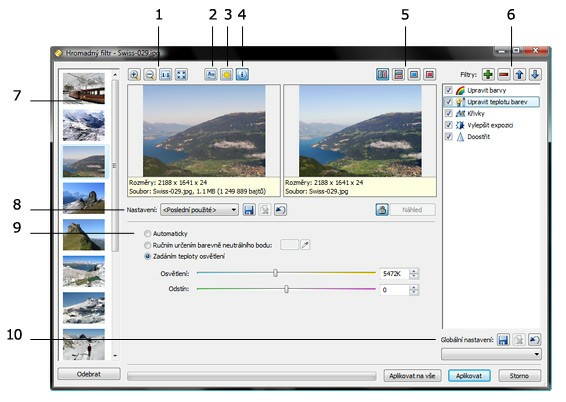The width and height of the screenshot is (566, 402).
Task: Click the Aplikovat na vše button
Action: (x=412, y=376)
